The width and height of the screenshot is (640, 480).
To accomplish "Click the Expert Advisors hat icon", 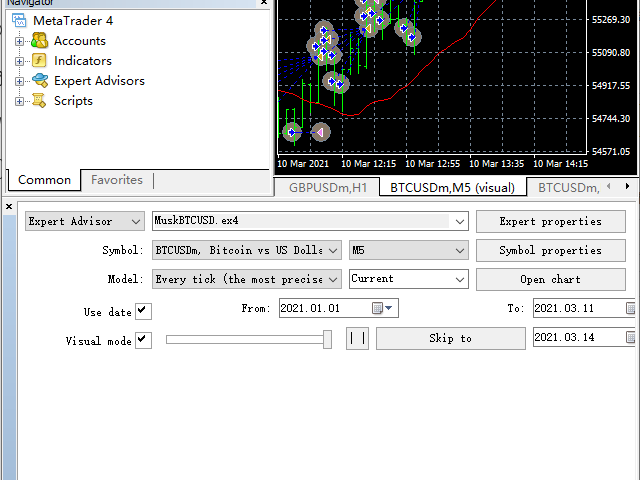I will coord(40,81).
